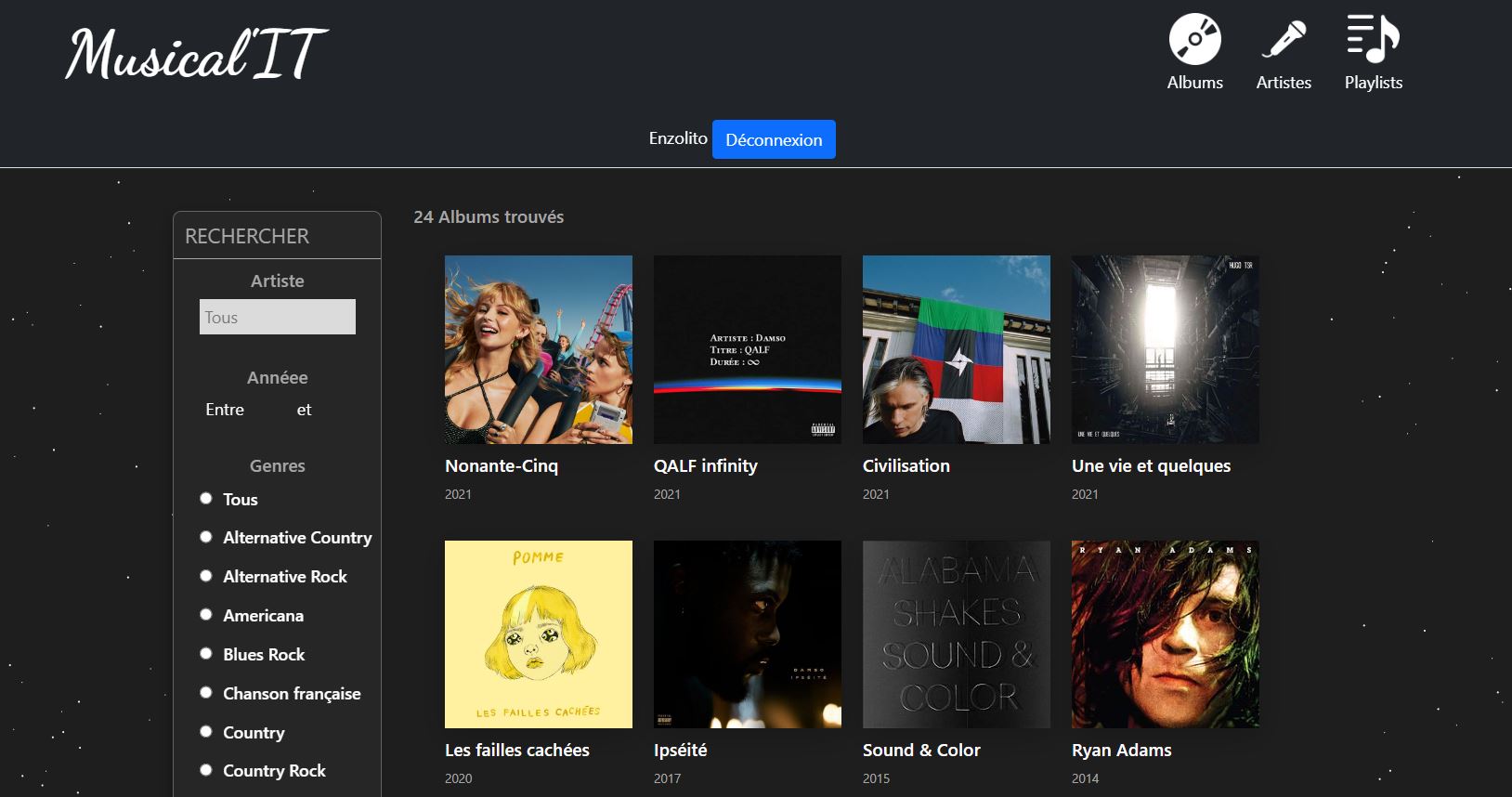Viewport: 1512px width, 797px height.
Task: Log out with the Déconnexion button
Action: [774, 139]
